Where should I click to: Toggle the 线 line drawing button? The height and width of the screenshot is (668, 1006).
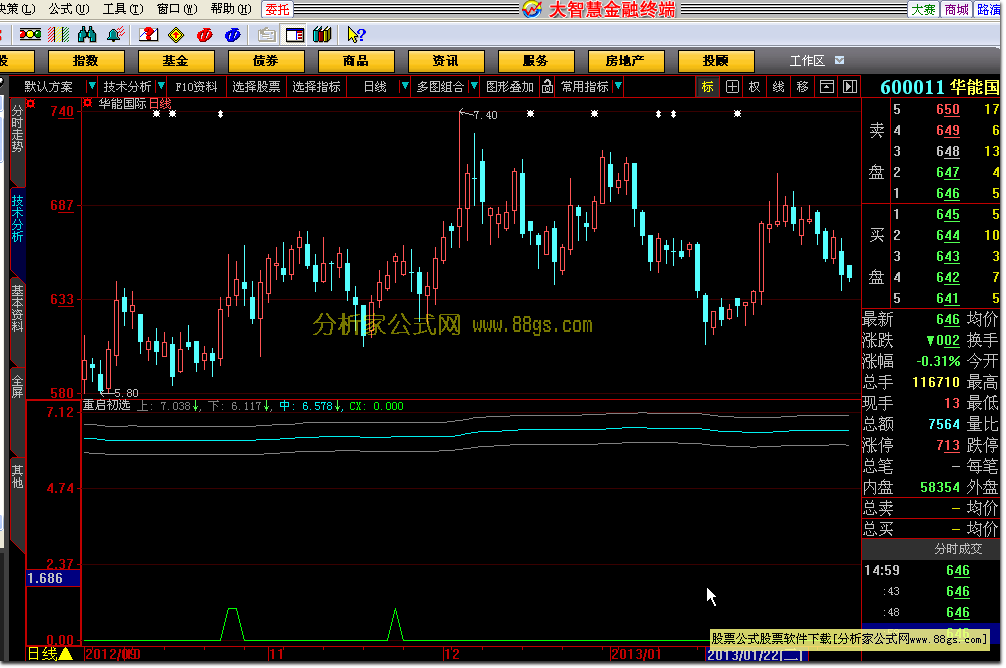click(778, 87)
